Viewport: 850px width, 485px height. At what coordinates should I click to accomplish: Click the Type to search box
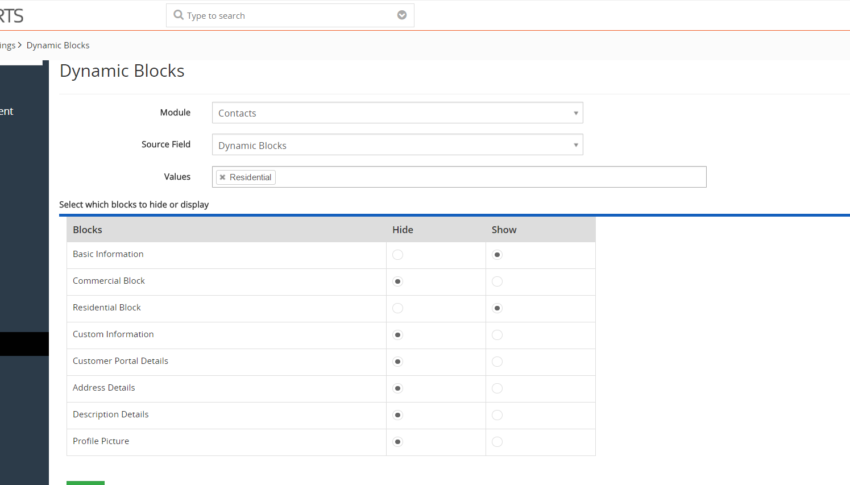click(x=290, y=15)
